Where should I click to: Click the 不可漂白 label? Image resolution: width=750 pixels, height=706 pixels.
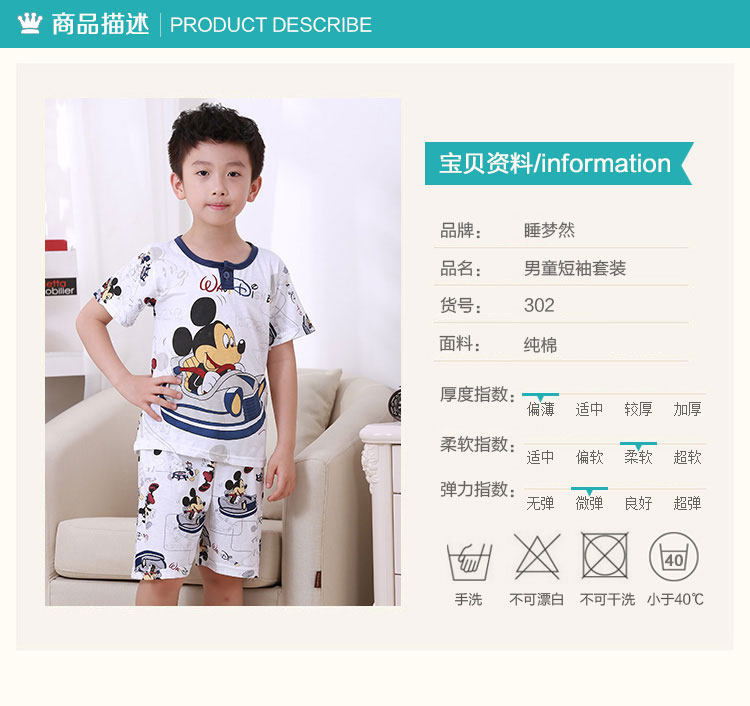(537, 599)
